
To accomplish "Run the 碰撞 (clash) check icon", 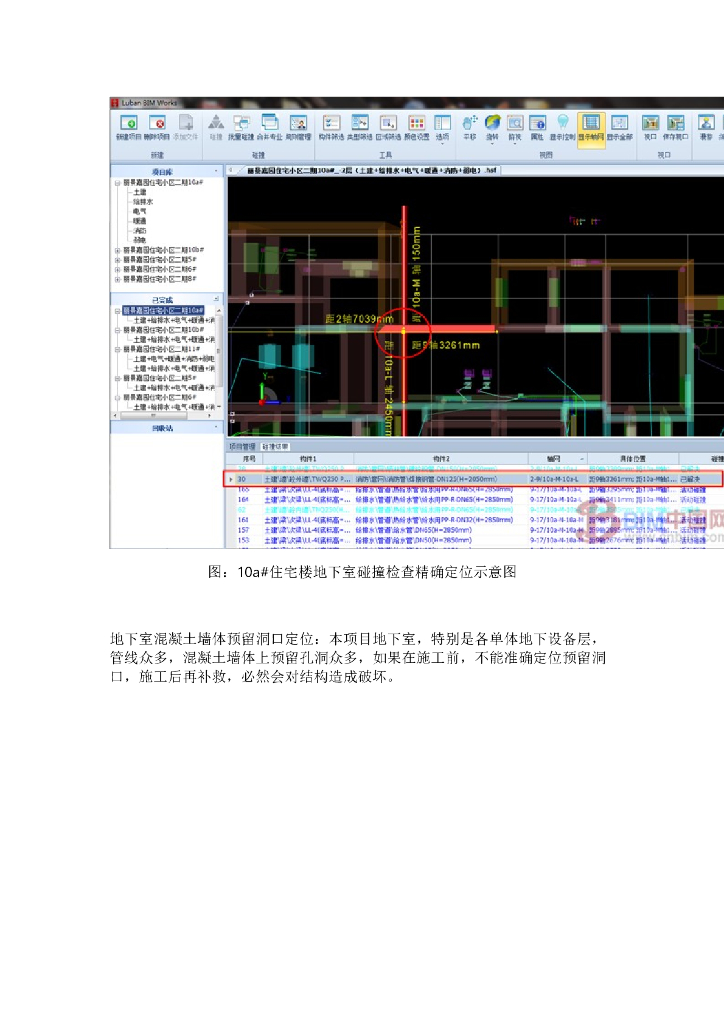I will [x=216, y=127].
